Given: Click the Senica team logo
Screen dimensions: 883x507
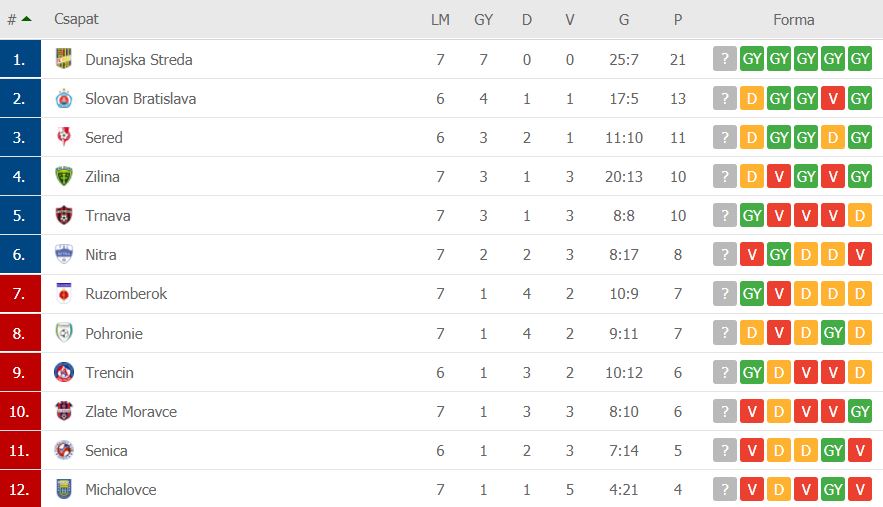Looking at the screenshot, I should click(64, 450).
